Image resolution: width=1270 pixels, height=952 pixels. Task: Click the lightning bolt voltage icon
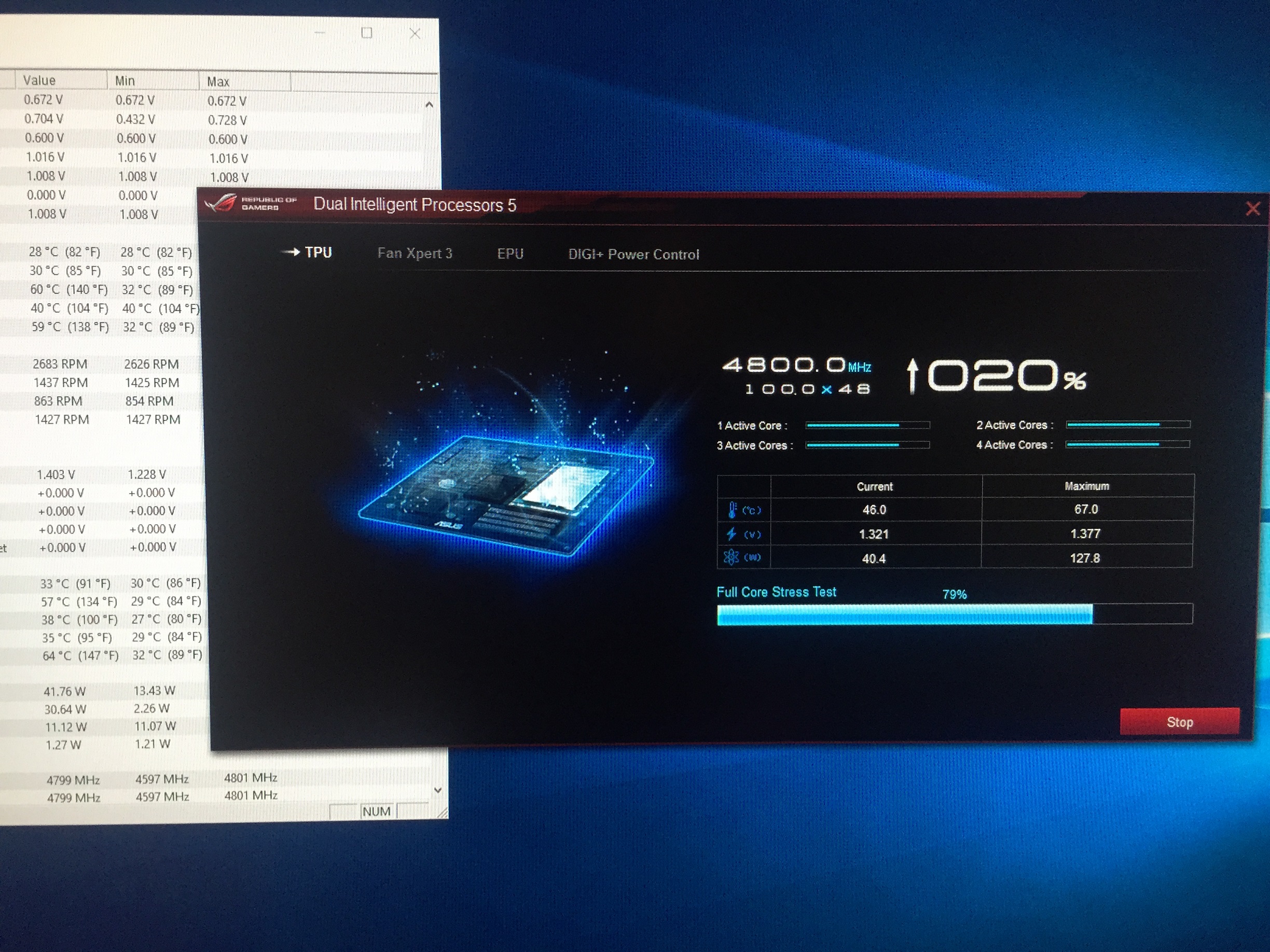click(x=731, y=534)
